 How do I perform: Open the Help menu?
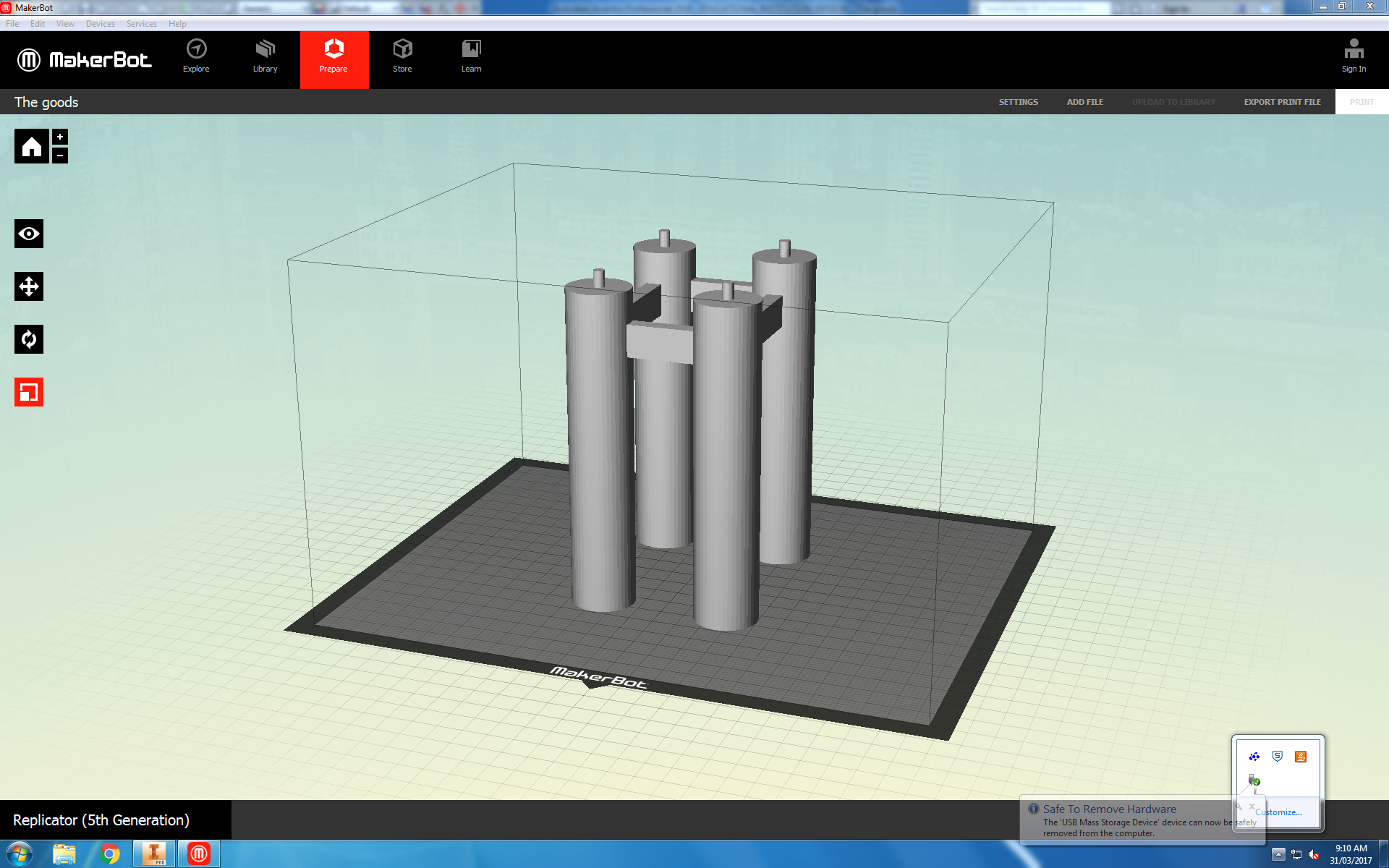point(177,24)
